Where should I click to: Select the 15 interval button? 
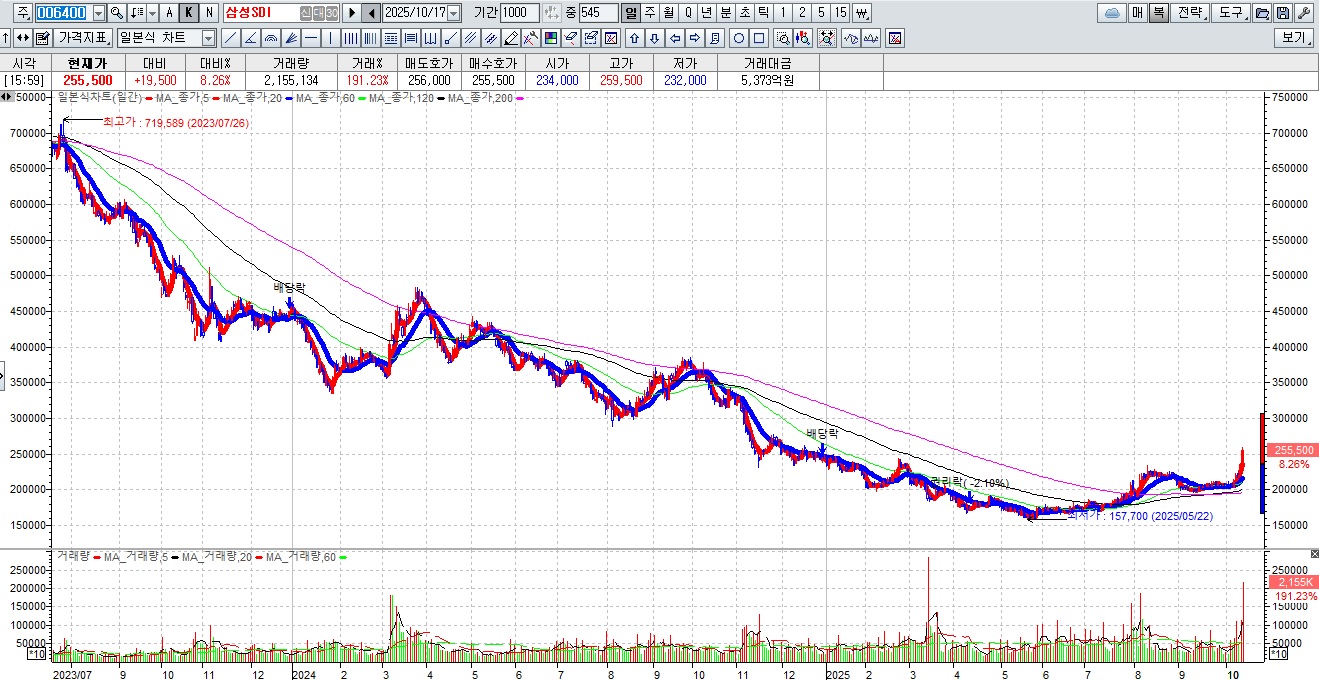tap(841, 13)
